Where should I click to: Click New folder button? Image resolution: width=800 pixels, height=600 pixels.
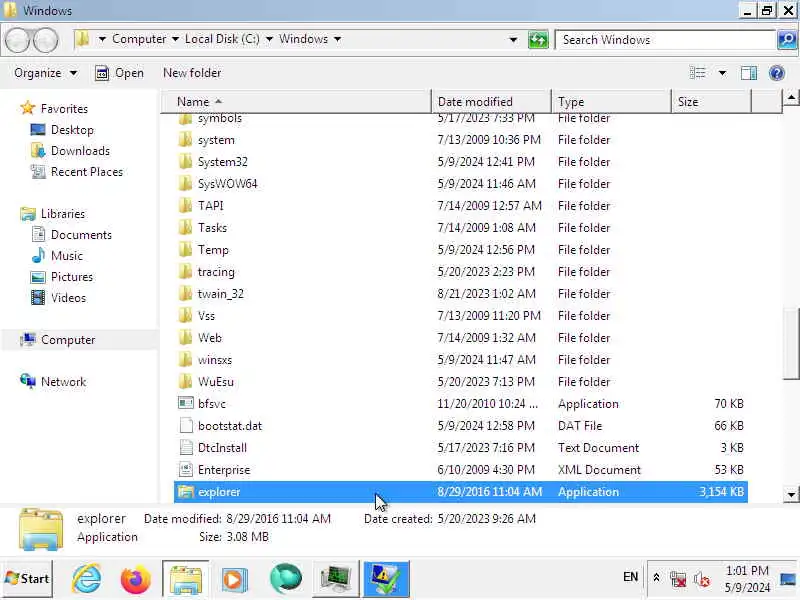(192, 73)
